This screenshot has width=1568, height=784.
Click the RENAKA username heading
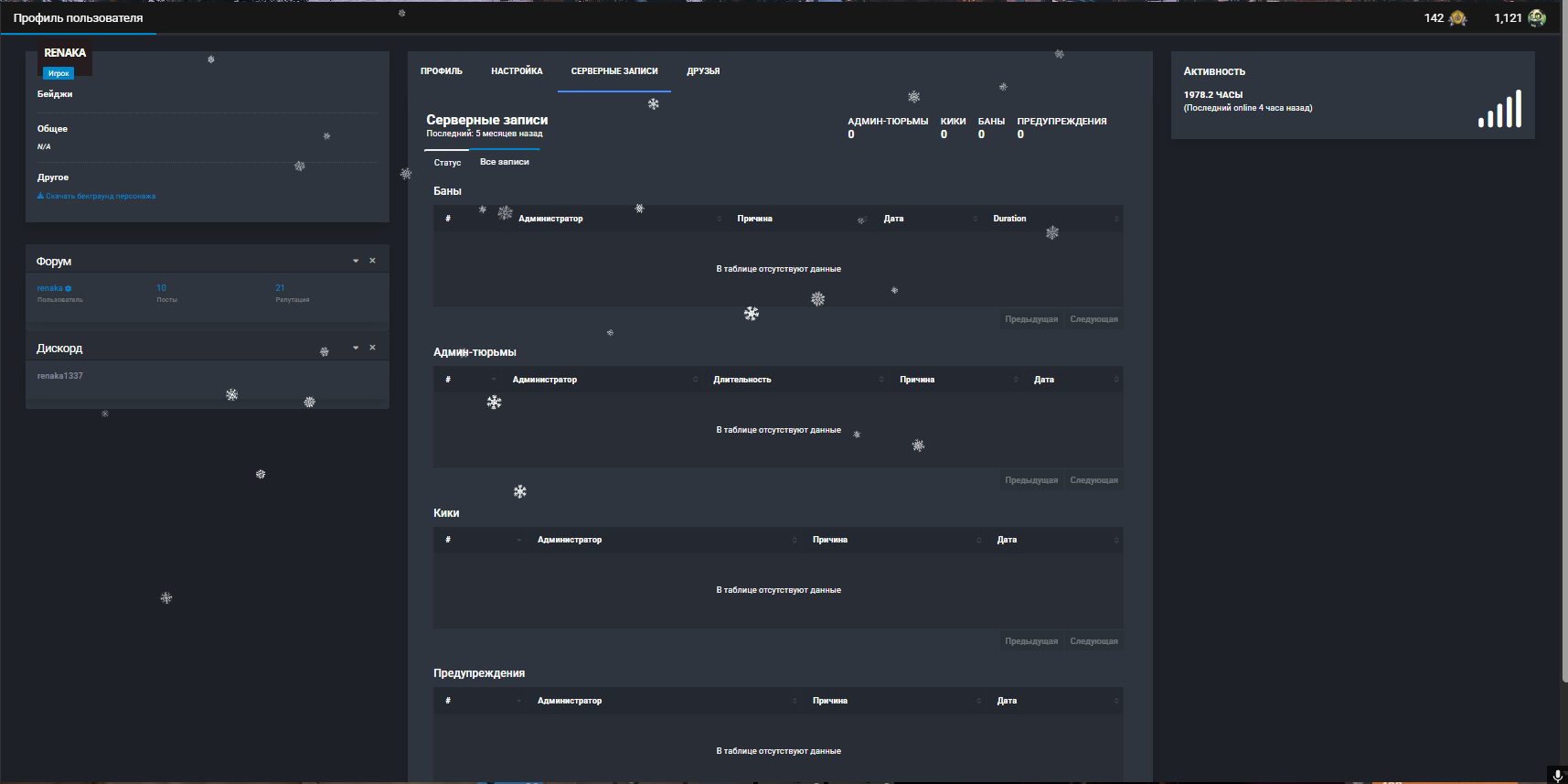click(x=65, y=53)
